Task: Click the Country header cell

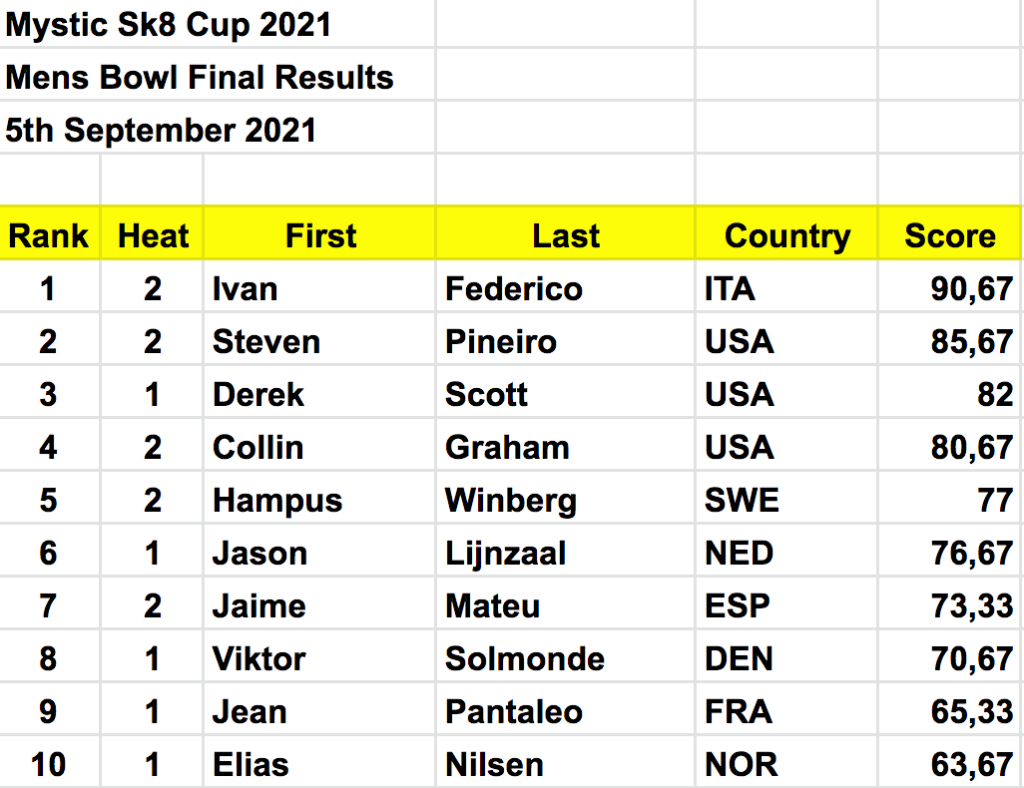Action: 787,236
